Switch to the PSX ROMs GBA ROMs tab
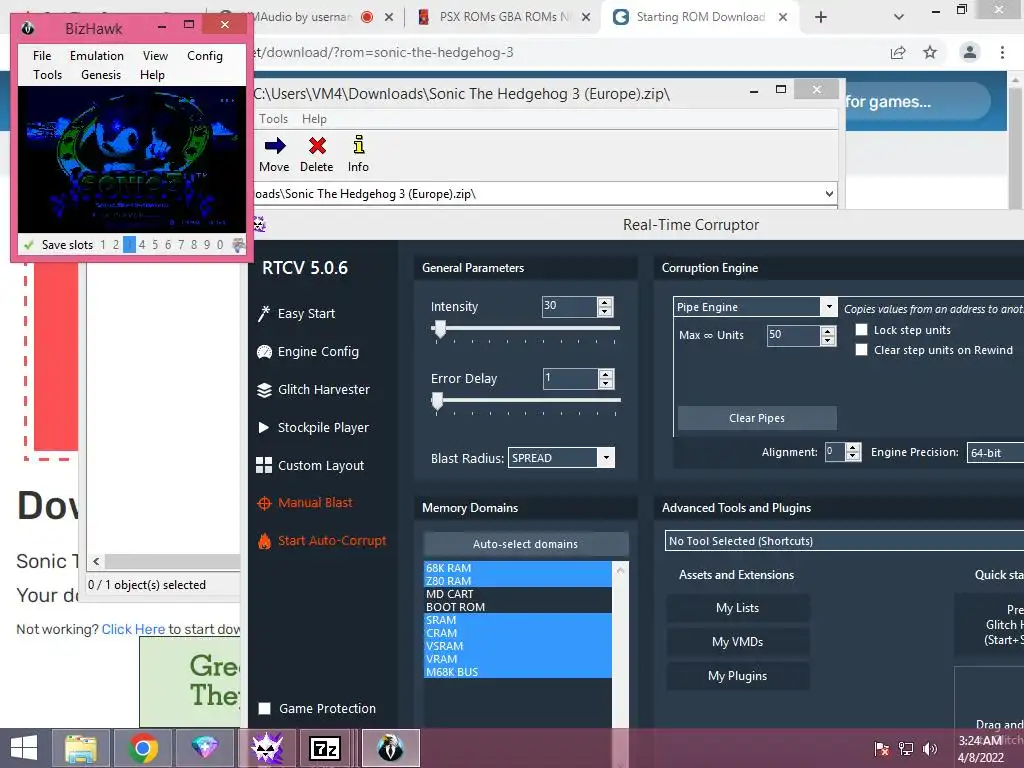 pyautogui.click(x=502, y=17)
